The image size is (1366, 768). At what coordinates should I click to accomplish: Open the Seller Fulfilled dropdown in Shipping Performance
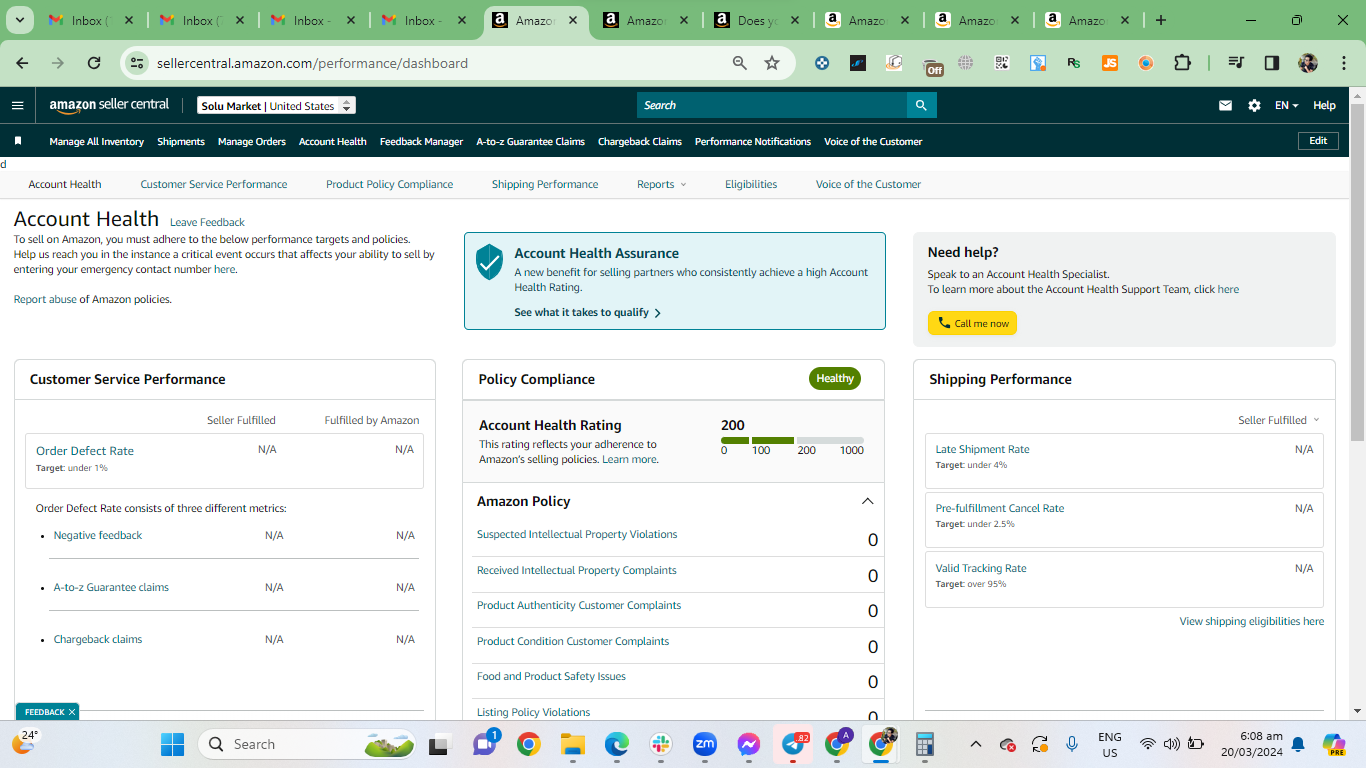(x=1279, y=420)
